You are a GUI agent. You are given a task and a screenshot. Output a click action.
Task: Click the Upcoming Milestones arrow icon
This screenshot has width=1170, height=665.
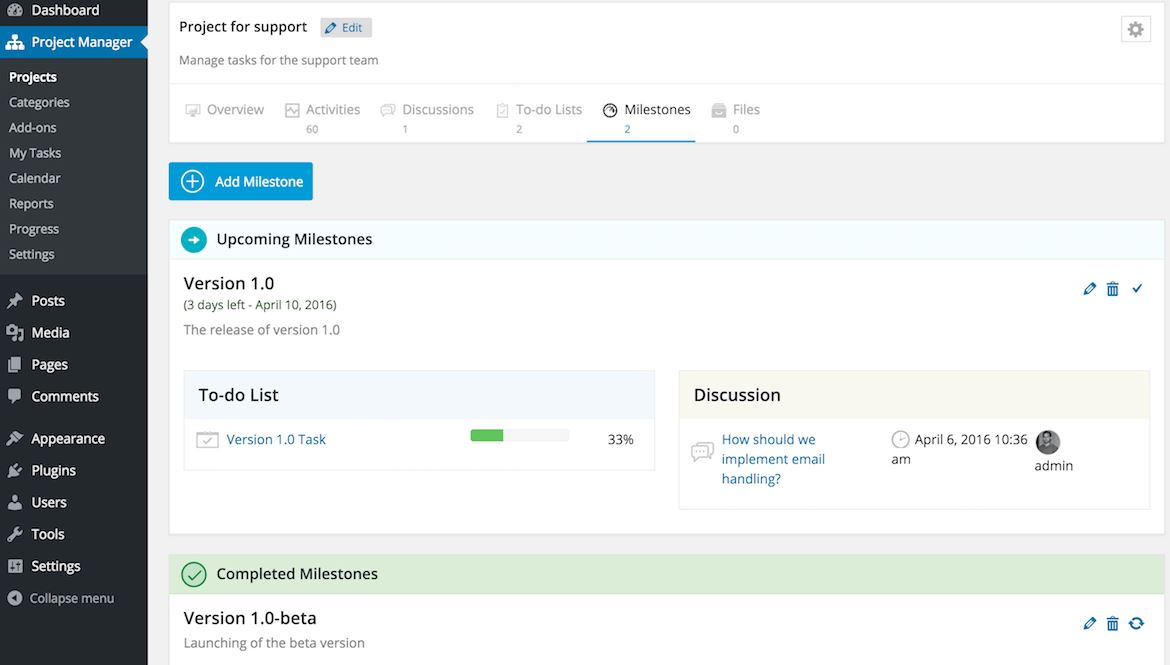coord(194,240)
